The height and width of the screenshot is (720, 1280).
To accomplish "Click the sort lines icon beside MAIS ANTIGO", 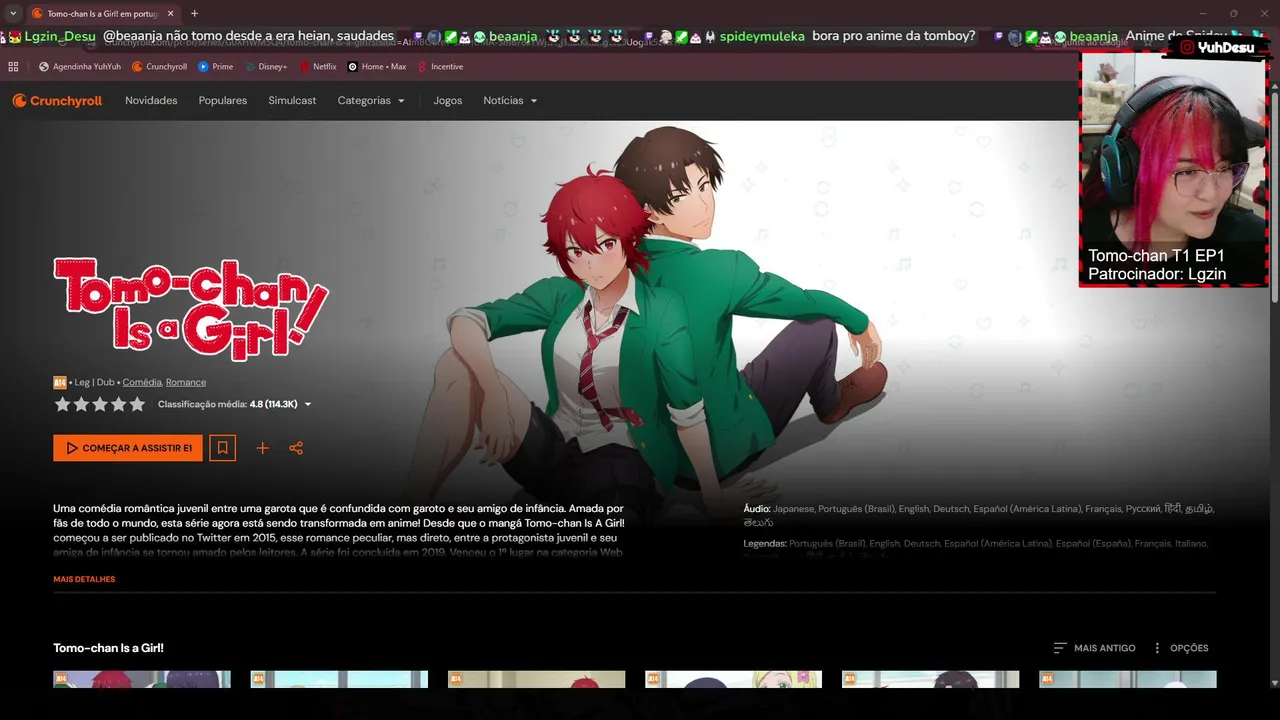I will tap(1060, 648).
